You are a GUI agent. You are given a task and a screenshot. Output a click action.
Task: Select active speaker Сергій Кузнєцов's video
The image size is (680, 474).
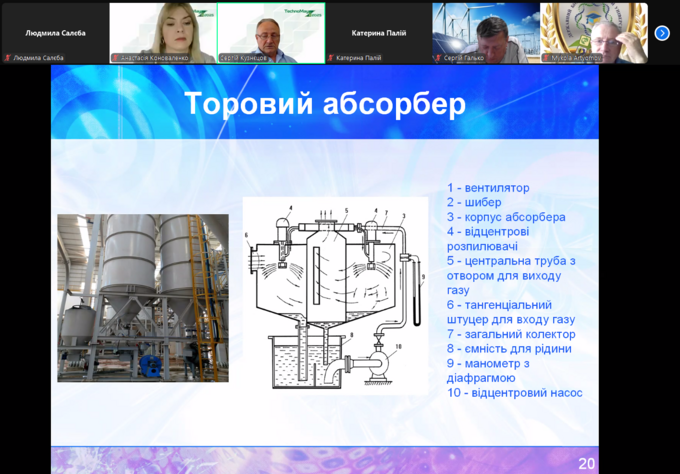pos(270,30)
